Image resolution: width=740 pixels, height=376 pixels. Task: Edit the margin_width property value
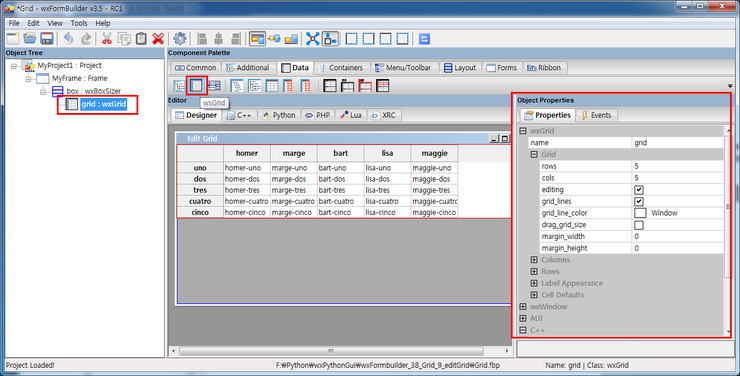677,236
